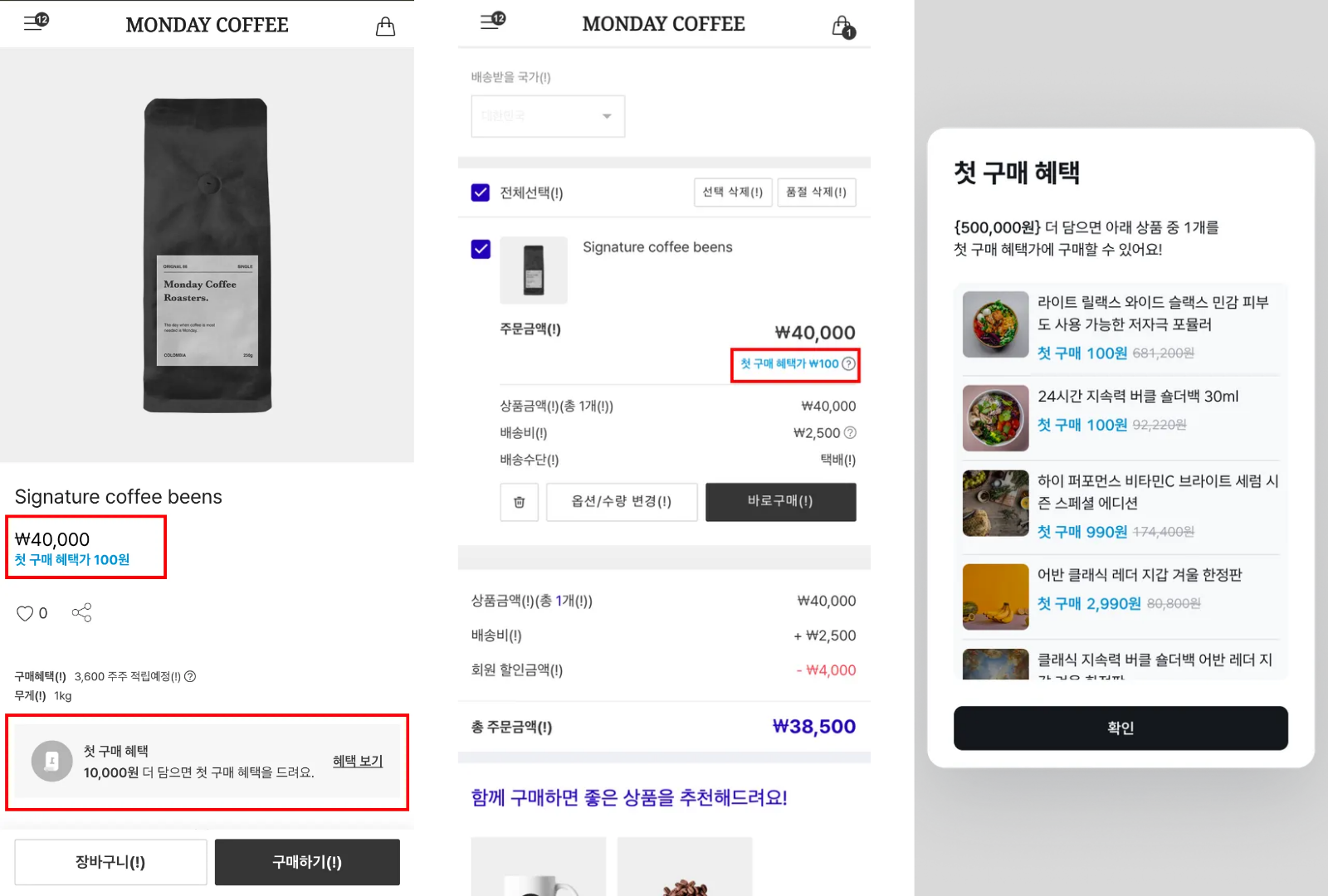1328x896 pixels.
Task: Click 첫 구매 990원 price text
Action: click(1082, 532)
